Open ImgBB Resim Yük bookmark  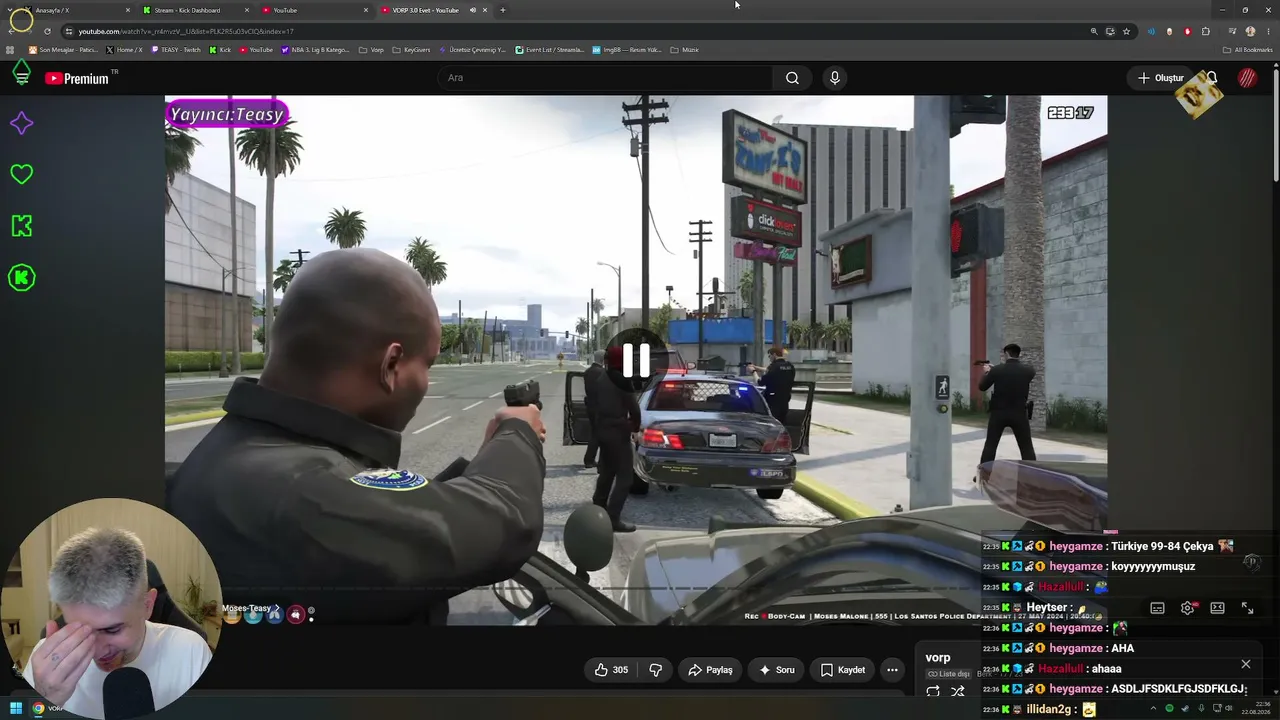click(x=627, y=50)
